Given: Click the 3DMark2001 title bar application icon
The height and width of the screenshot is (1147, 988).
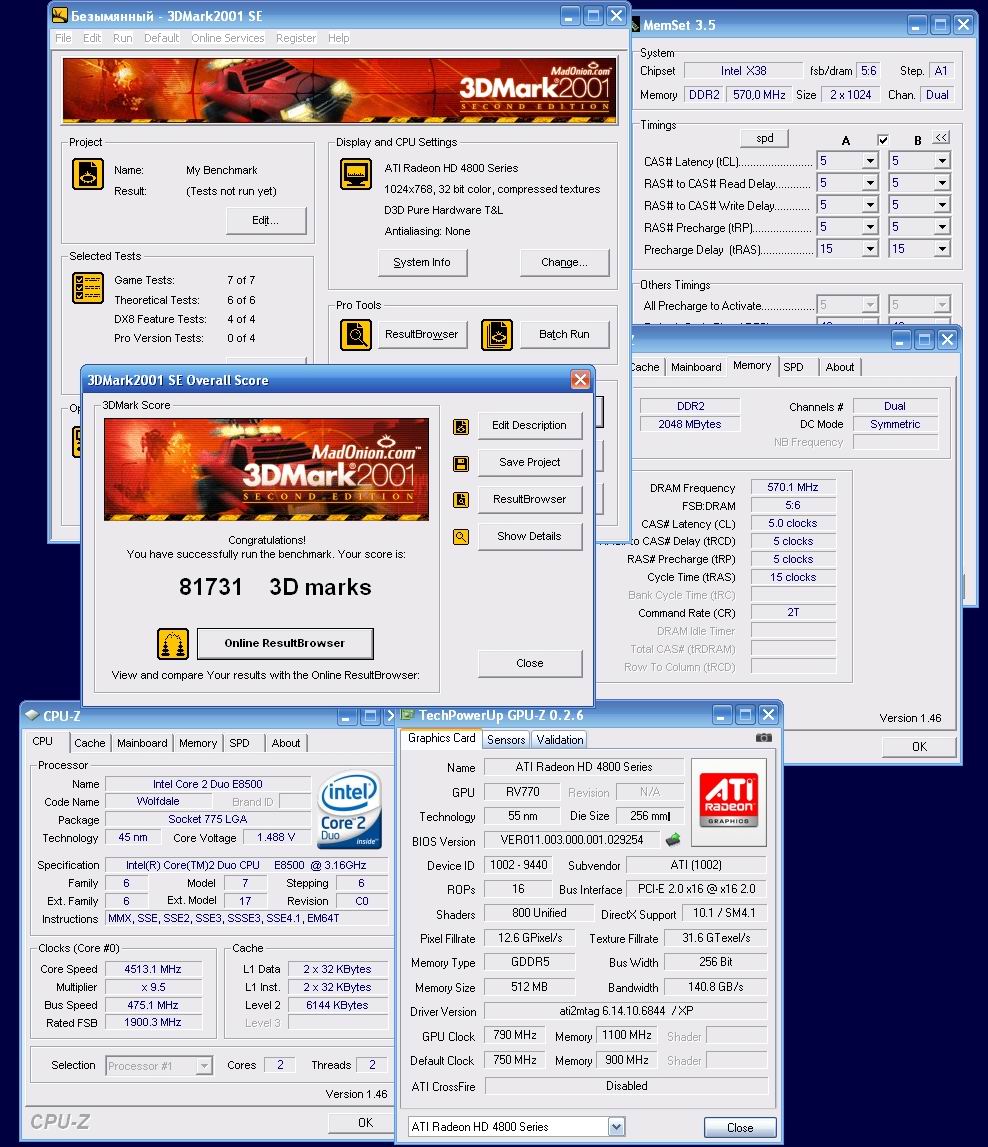Looking at the screenshot, I should [60, 15].
